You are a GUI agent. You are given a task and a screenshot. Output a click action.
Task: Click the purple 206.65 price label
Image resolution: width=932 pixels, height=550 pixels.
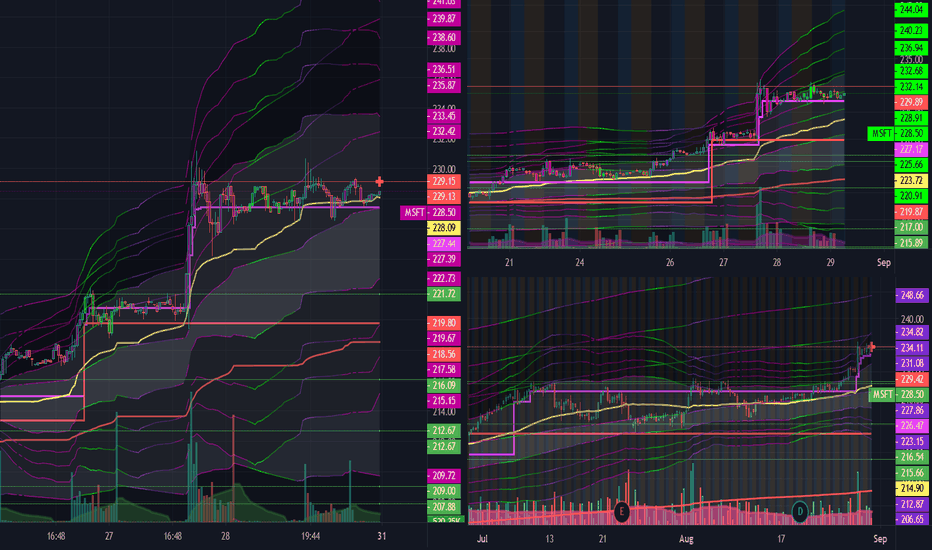tap(912, 519)
